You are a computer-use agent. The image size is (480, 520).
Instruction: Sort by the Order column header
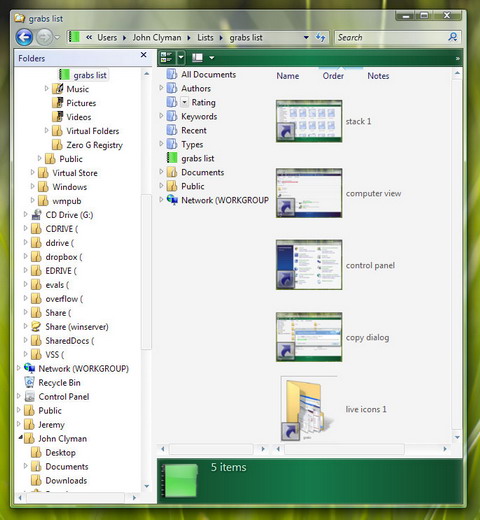333,76
